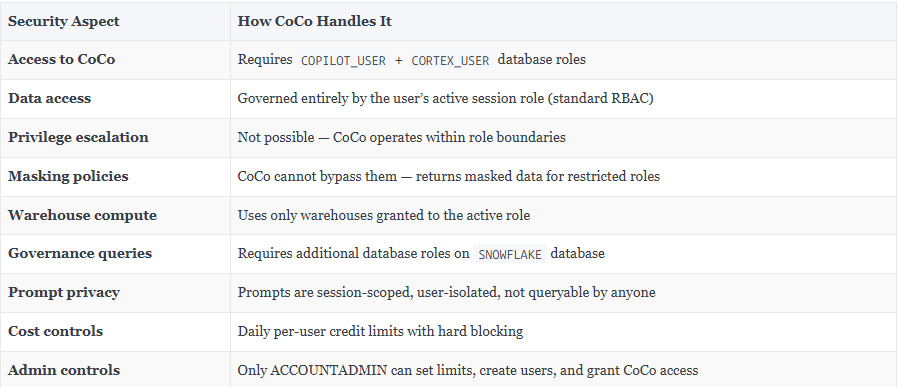Click the SNOWFLAKE code label

click(x=510, y=254)
